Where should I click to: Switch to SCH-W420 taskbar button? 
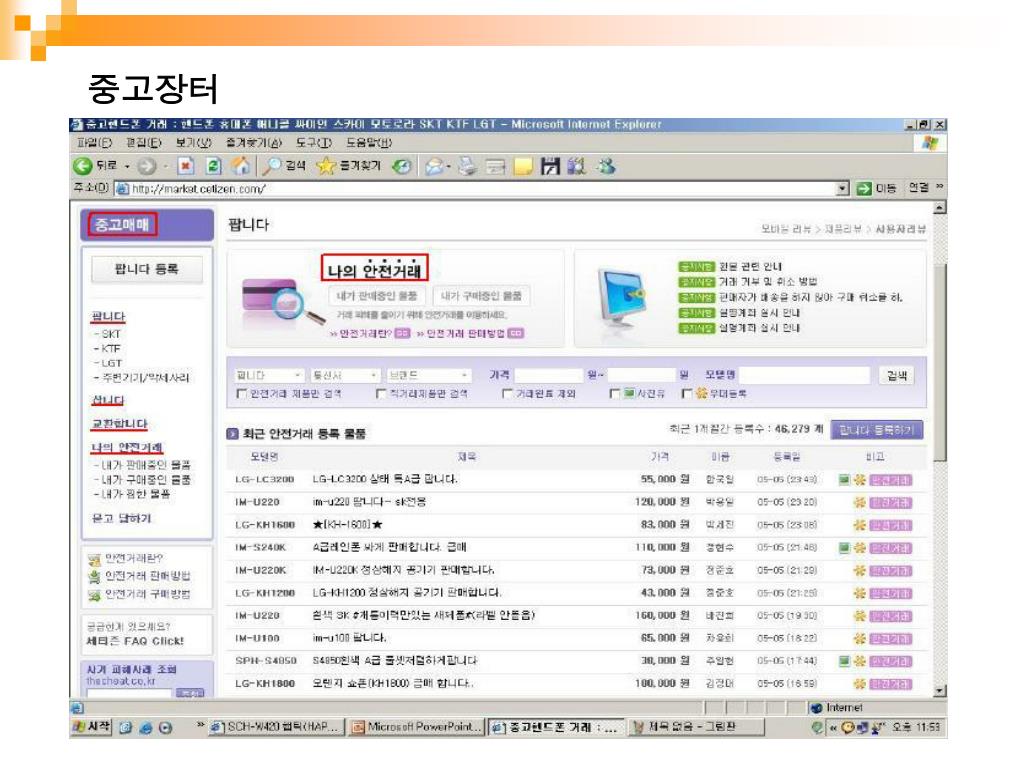click(x=276, y=727)
